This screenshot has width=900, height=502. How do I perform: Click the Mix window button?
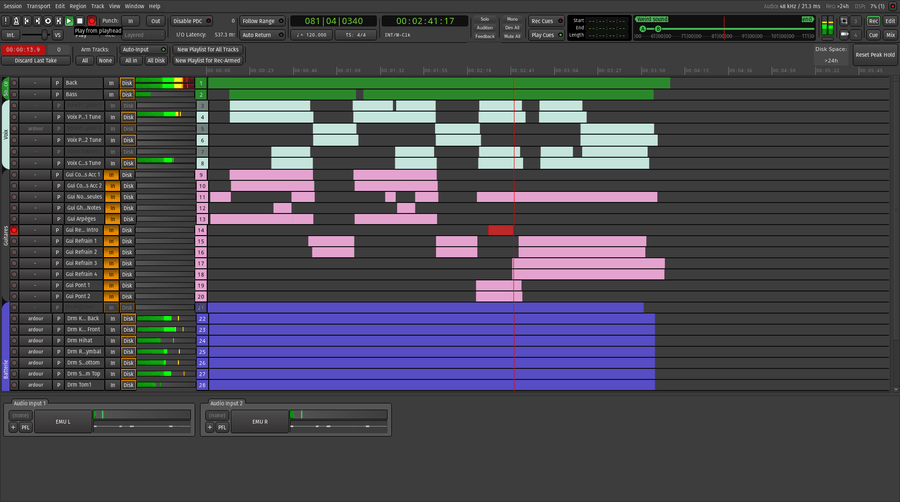890,34
